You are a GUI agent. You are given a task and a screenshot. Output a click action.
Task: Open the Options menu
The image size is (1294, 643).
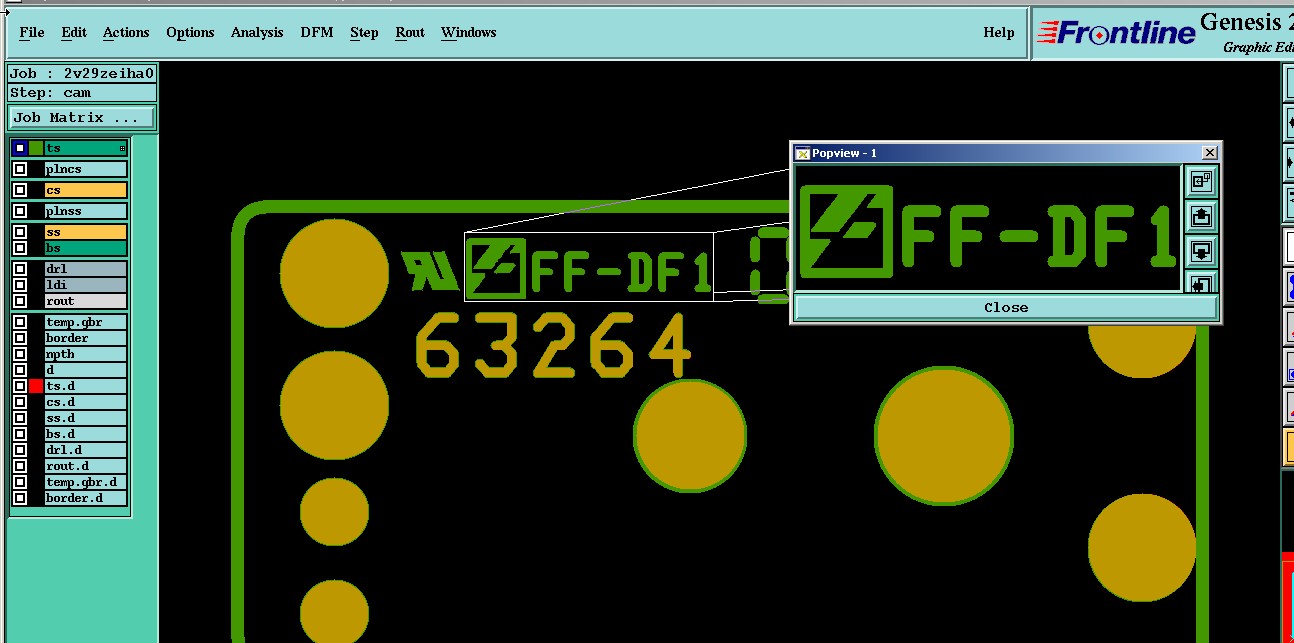click(x=190, y=33)
